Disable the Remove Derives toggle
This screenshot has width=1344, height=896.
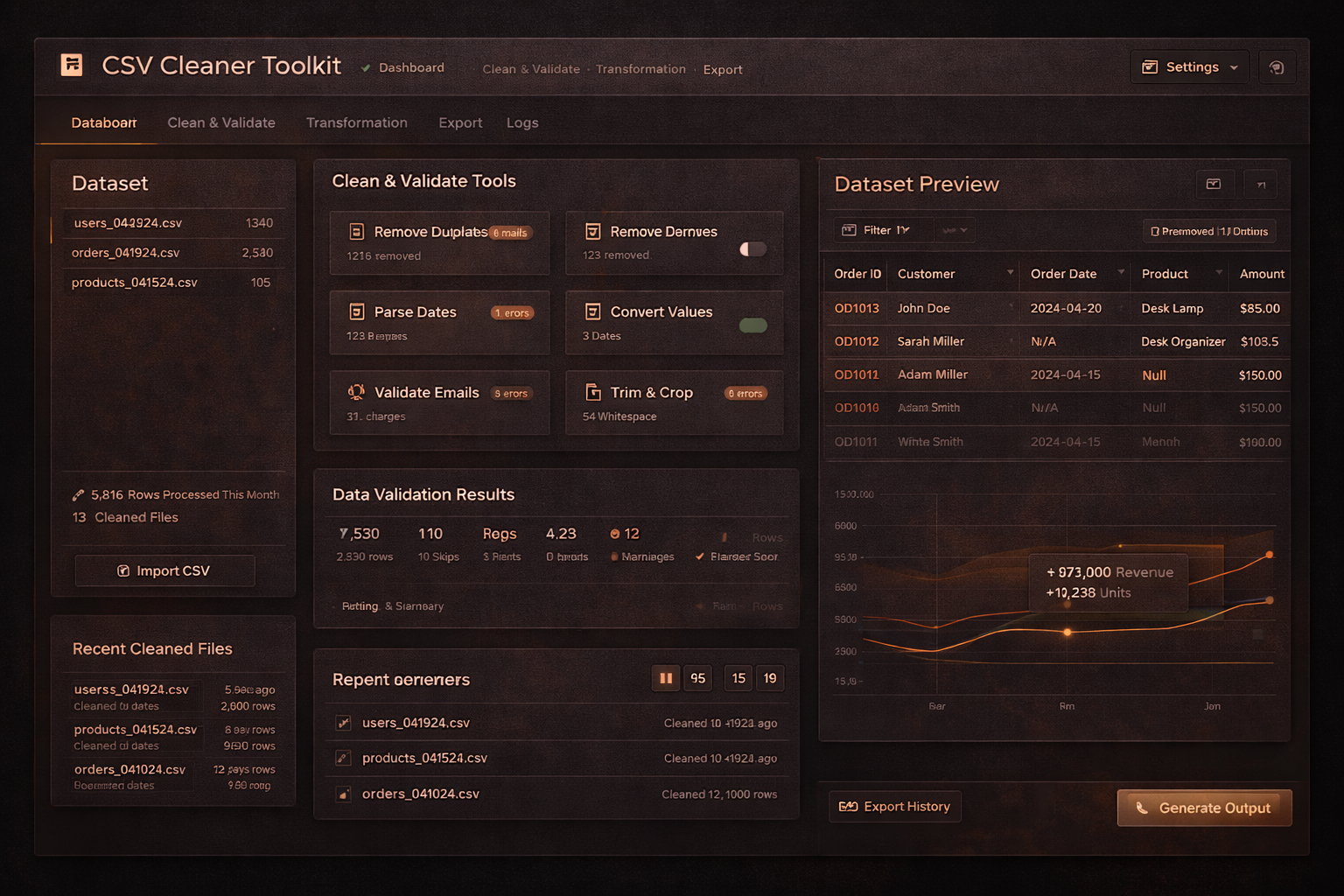[752, 248]
